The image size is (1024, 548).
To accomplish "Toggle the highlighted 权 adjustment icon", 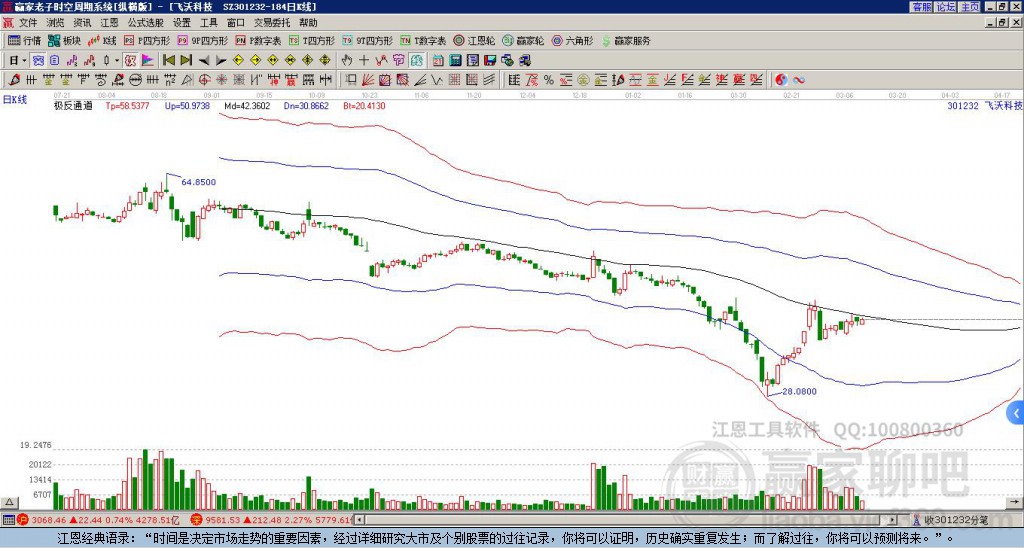I will tap(130, 61).
